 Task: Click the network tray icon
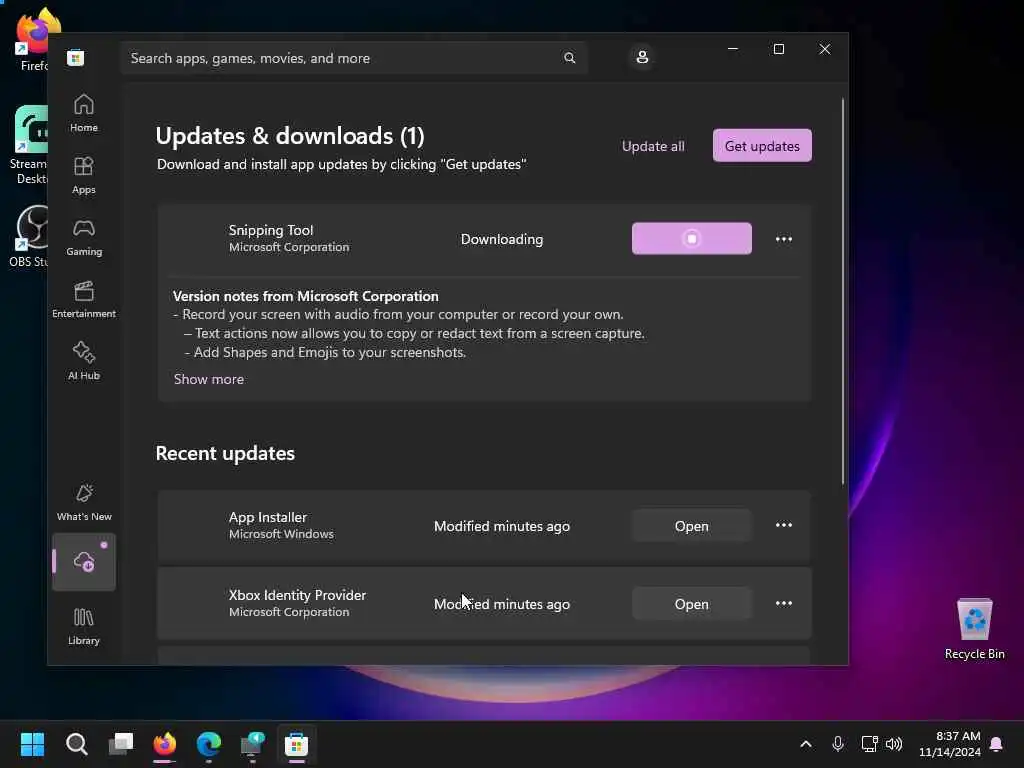[x=869, y=744]
